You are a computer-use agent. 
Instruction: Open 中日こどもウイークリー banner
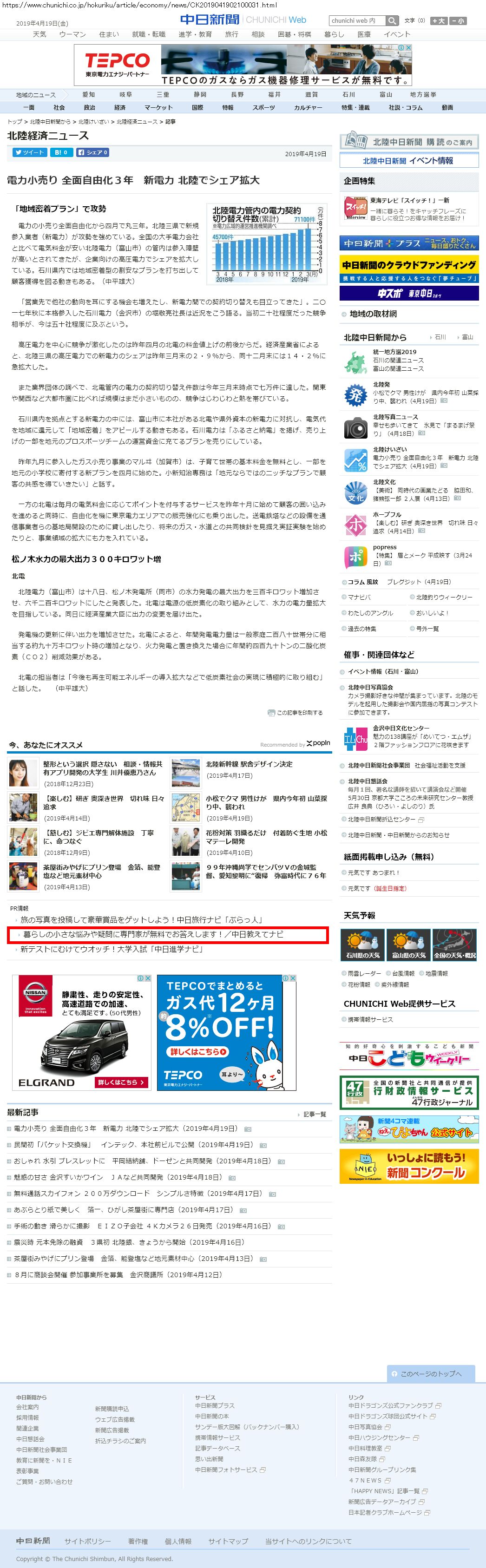tap(409, 1056)
